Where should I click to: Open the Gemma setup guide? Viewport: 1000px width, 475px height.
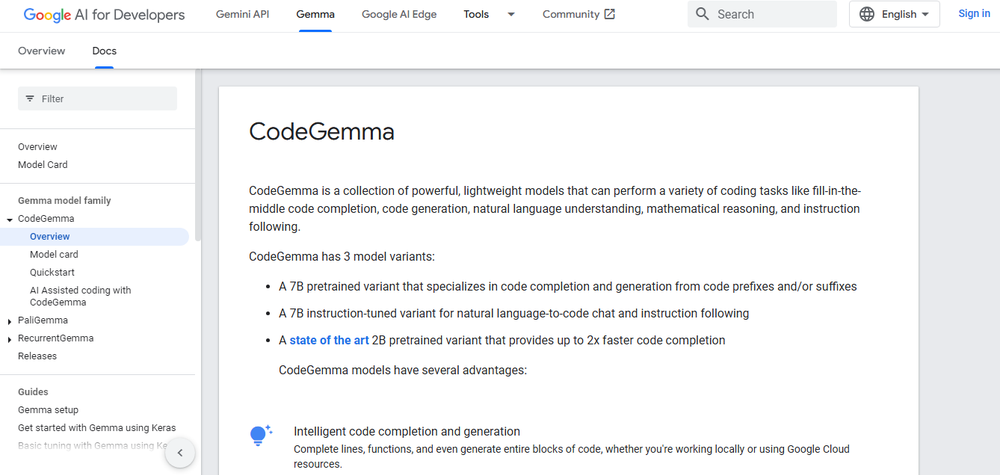48,410
